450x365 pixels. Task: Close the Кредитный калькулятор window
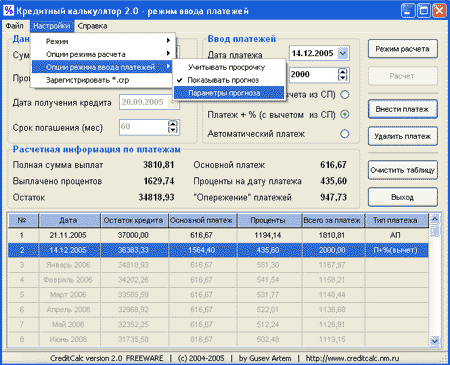pyautogui.click(x=439, y=11)
